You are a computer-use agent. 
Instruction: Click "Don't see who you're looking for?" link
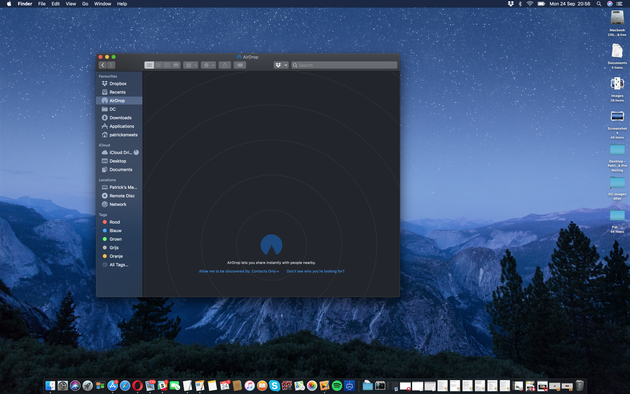315,272
